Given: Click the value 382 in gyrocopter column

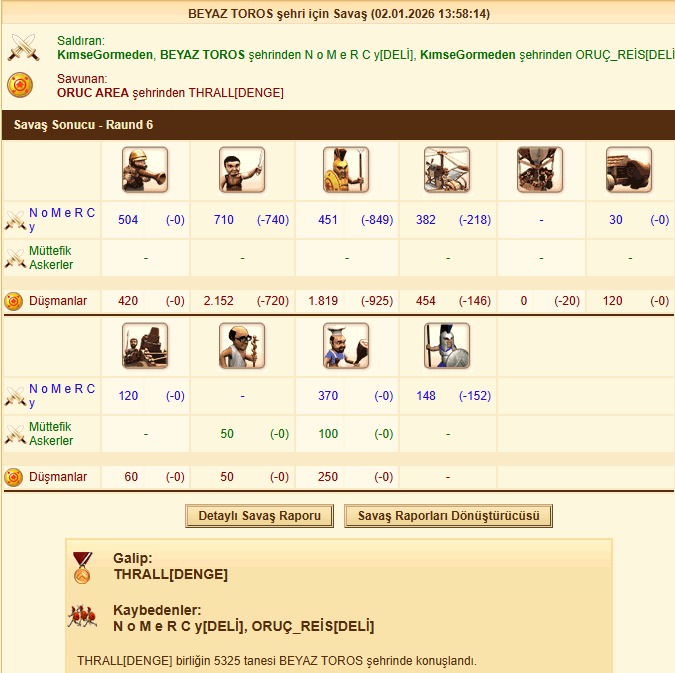Looking at the screenshot, I should click(426, 220).
